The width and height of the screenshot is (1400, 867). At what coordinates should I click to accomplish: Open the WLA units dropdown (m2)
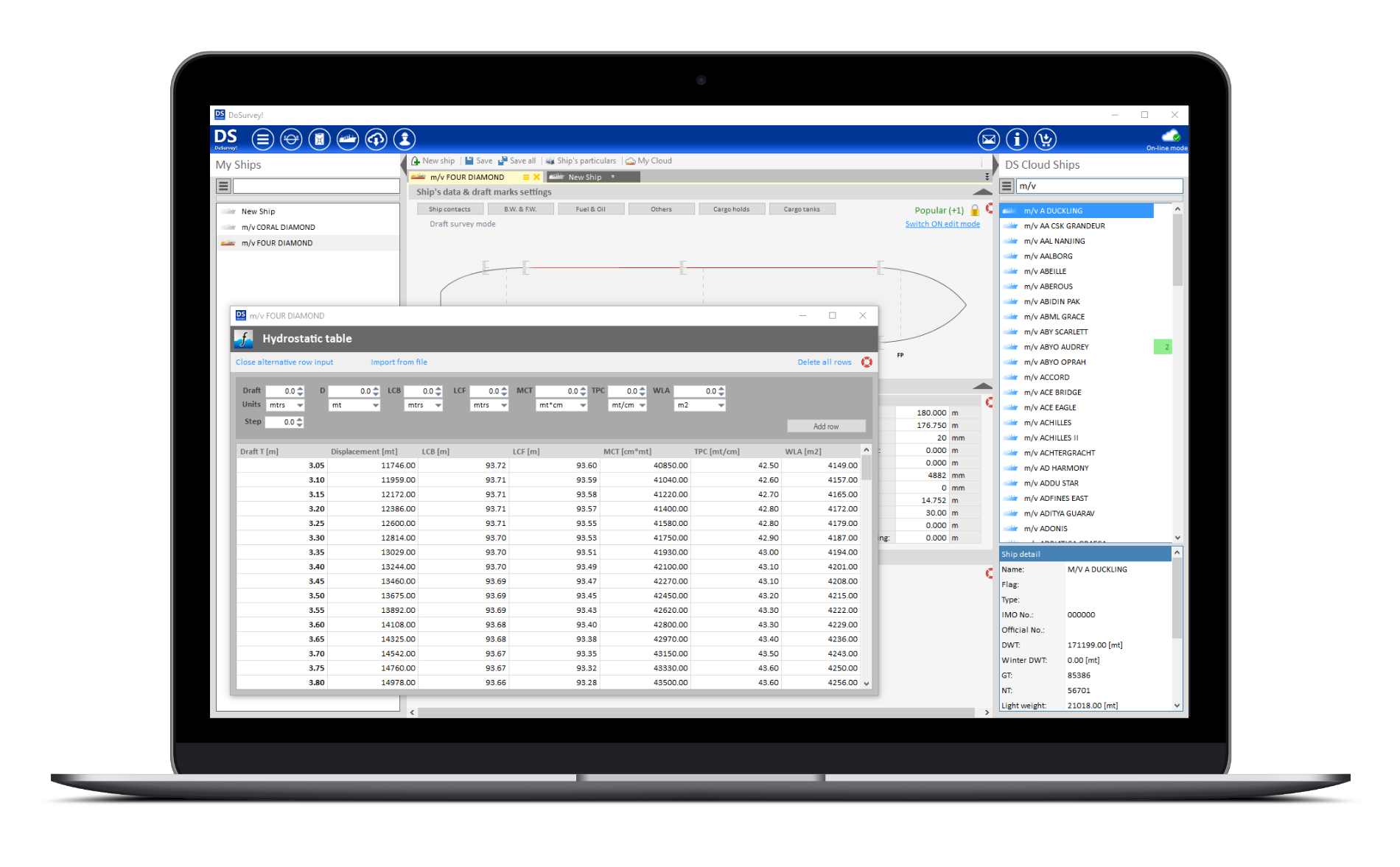[x=700, y=405]
